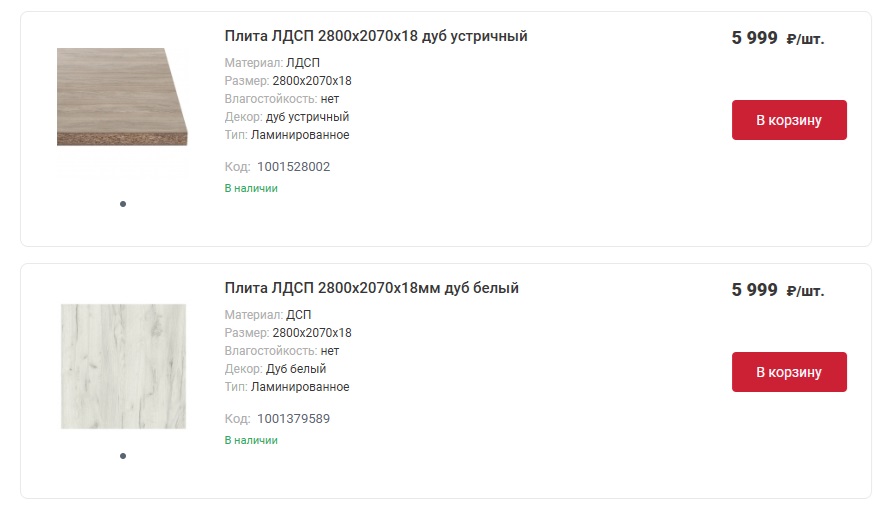
Task: Click the Материал: ДСП attribute line
Action: pos(268,314)
